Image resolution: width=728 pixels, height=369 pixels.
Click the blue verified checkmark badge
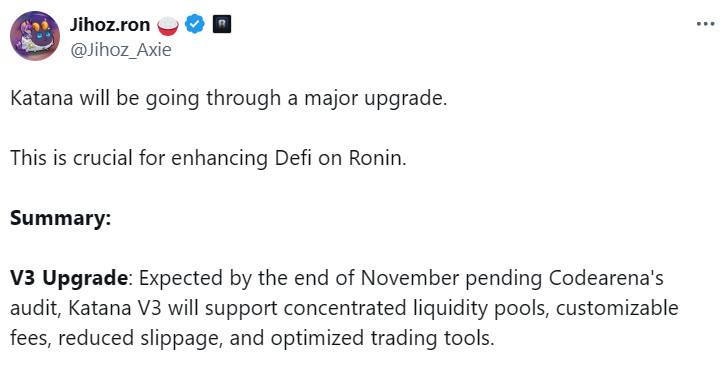pos(195,24)
